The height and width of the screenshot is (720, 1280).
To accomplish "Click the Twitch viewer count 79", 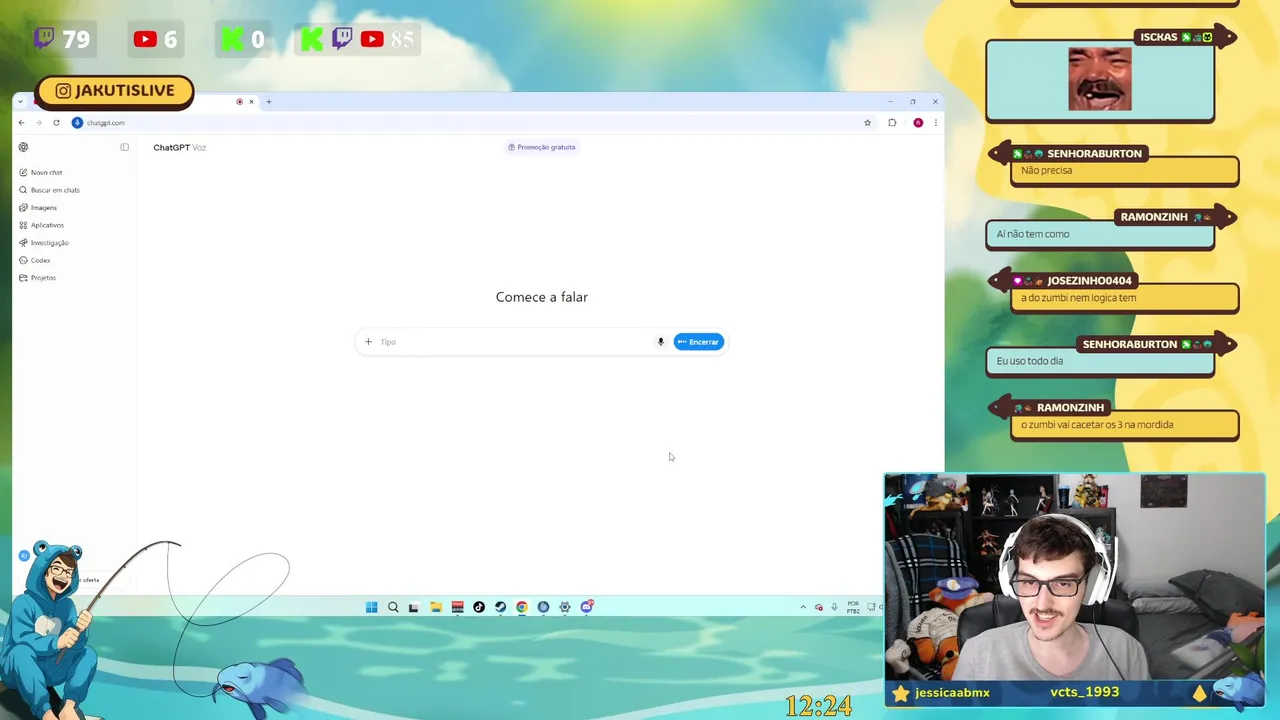I will click(62, 39).
